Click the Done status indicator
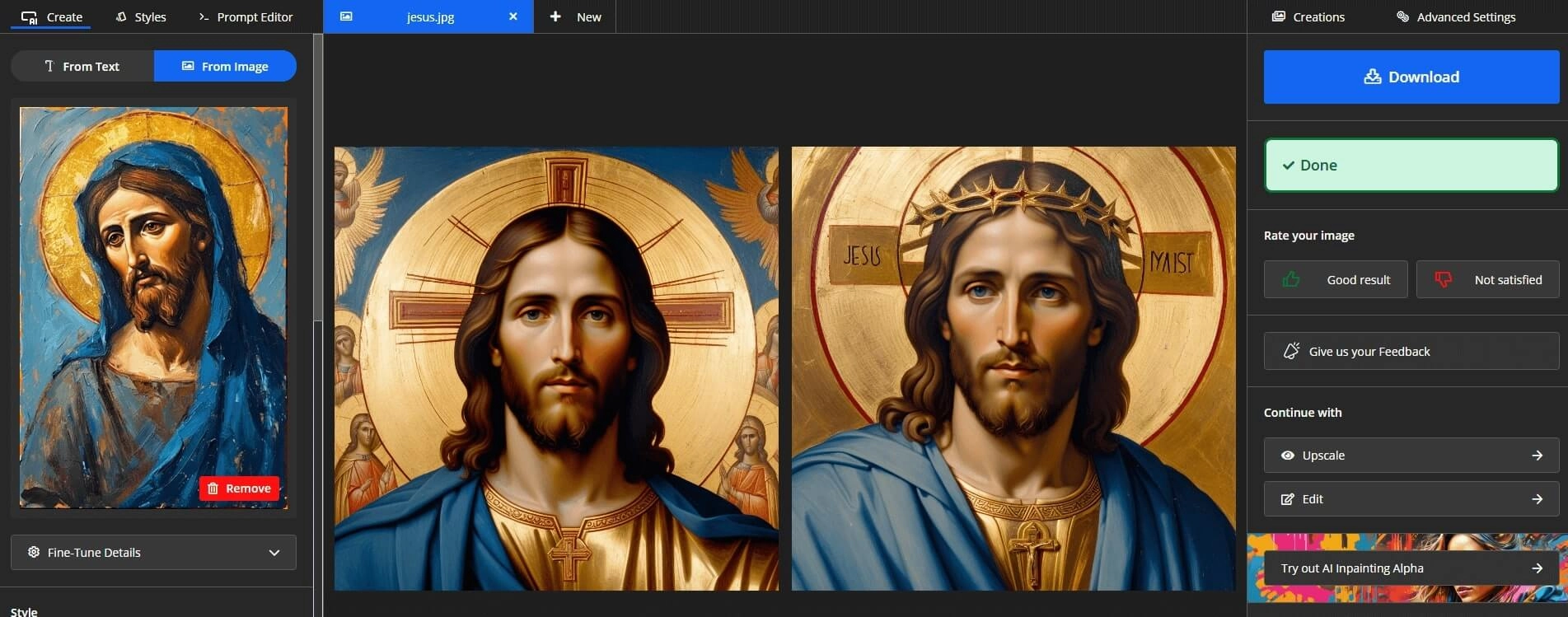The height and width of the screenshot is (617, 1568). pyautogui.click(x=1411, y=165)
